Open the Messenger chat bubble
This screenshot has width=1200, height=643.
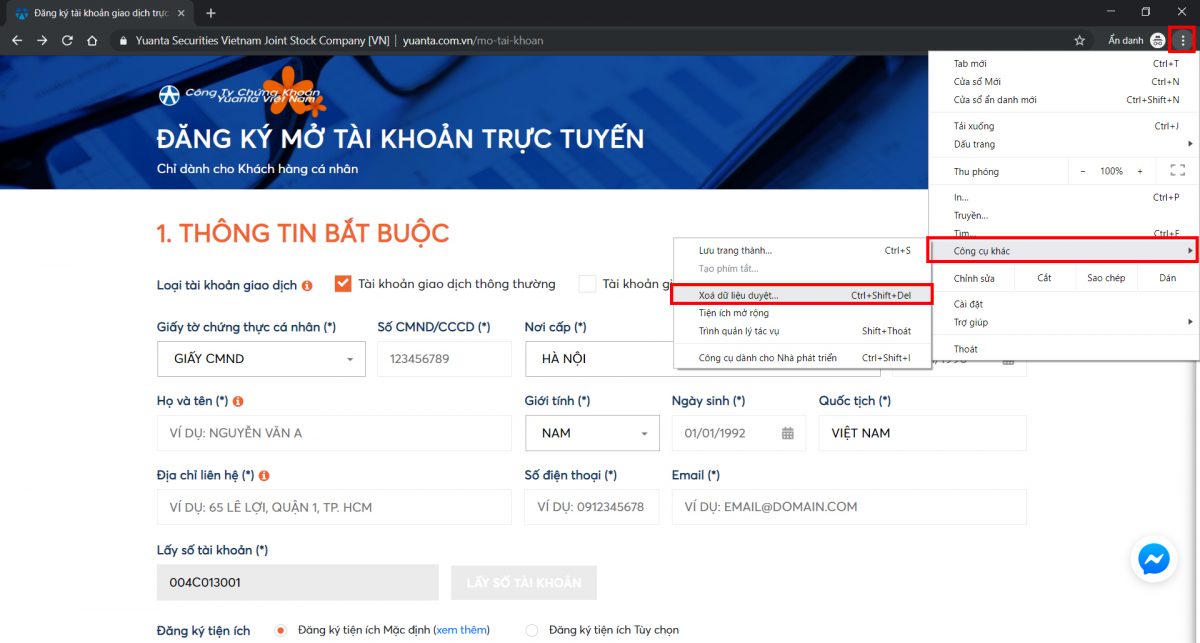(x=1153, y=559)
